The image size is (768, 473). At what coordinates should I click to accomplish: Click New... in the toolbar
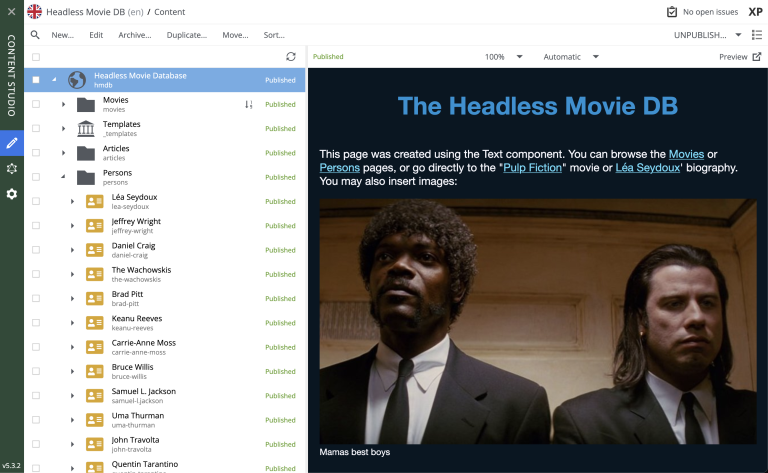[x=63, y=35]
